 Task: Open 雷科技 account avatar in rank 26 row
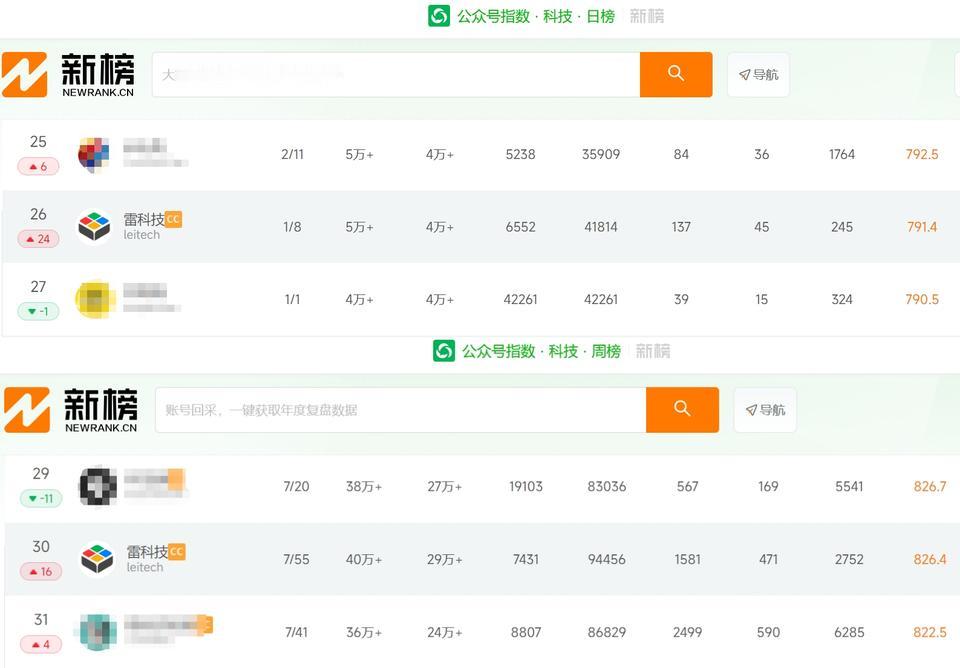click(94, 227)
